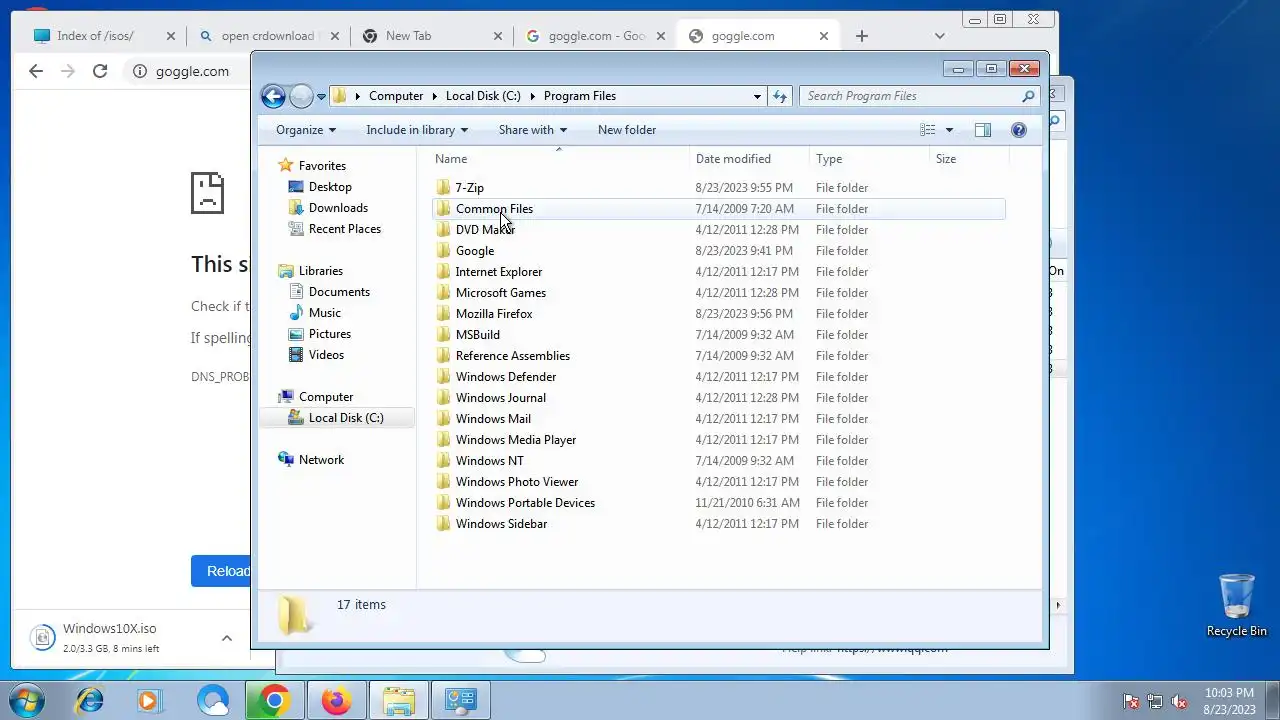Click the volume speaker tray icon
The height and width of the screenshot is (720, 1280).
(x=1179, y=702)
